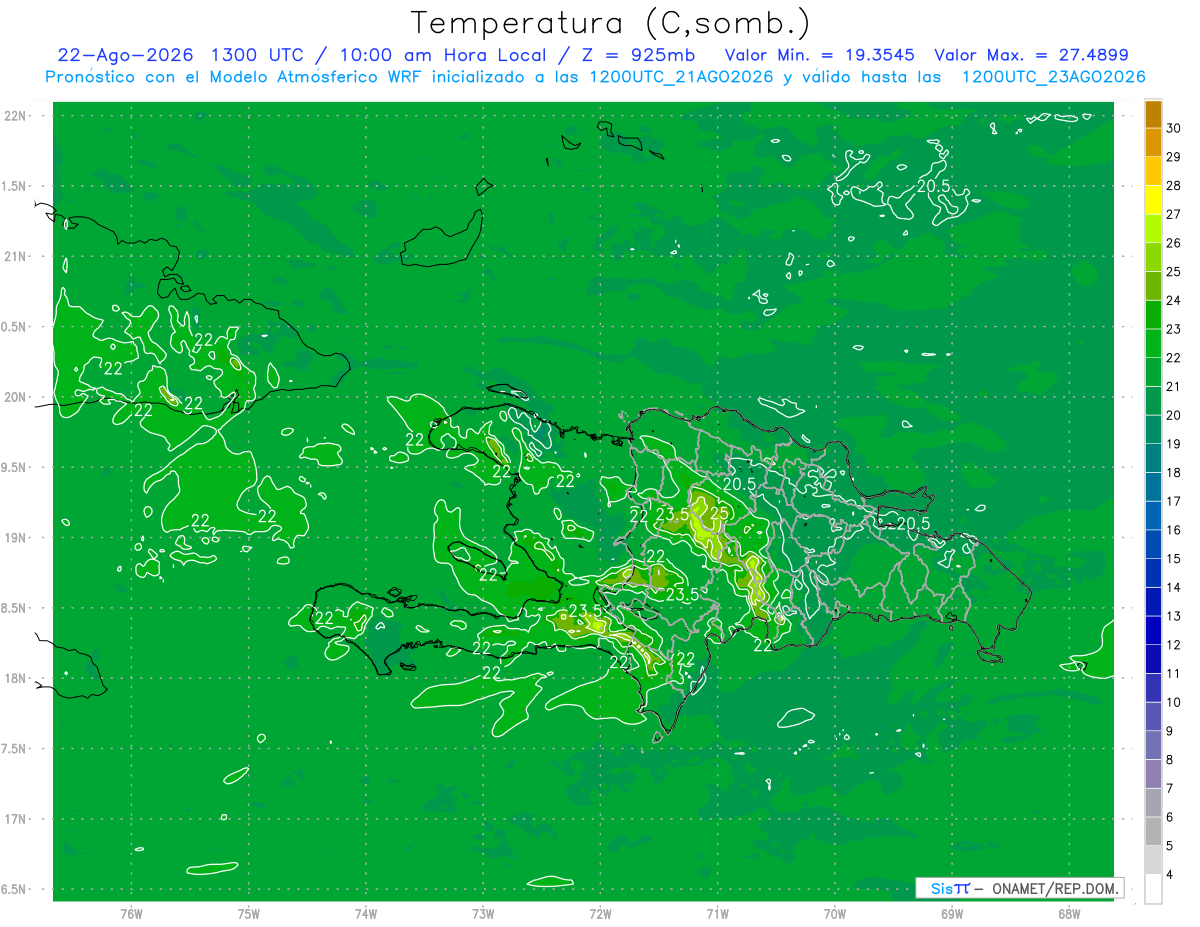Viewport: 1200px width, 927px height.
Task: Click the '1200UTC_23AGO2026' valid-until time text
Action: click(1053, 77)
